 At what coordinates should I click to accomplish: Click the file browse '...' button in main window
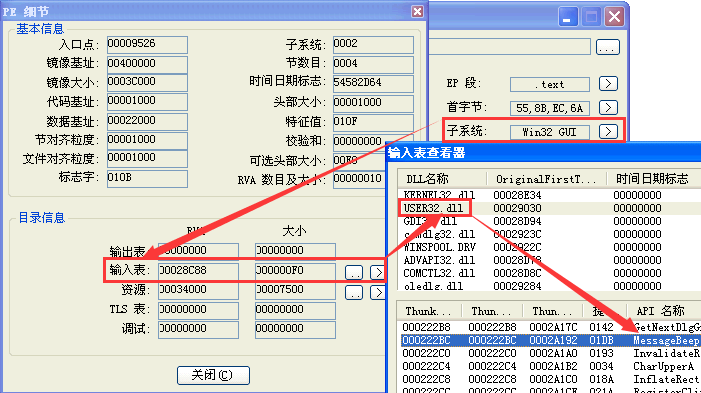click(608, 47)
